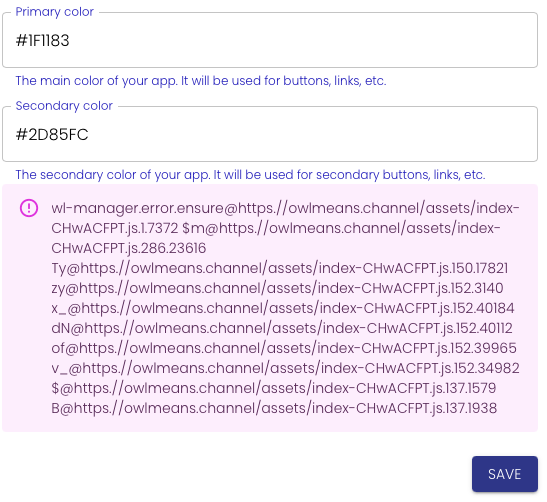
Task: Focus the Secondary color input field
Action: [x=270, y=134]
